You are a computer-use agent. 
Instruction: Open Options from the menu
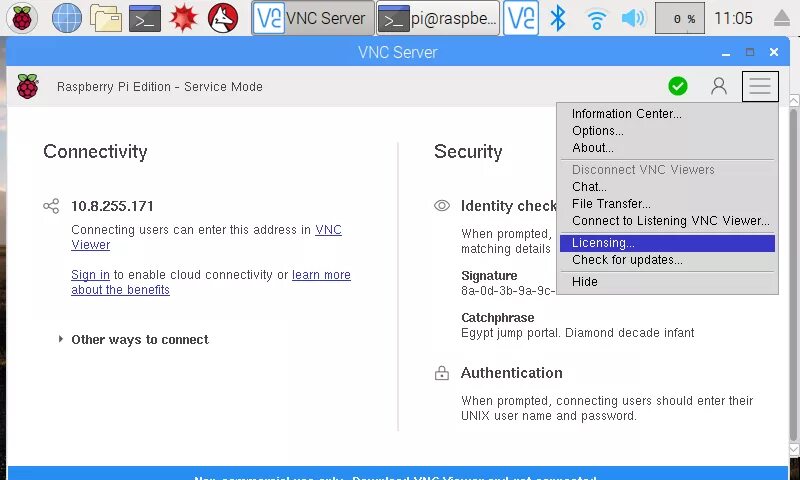coord(667,131)
